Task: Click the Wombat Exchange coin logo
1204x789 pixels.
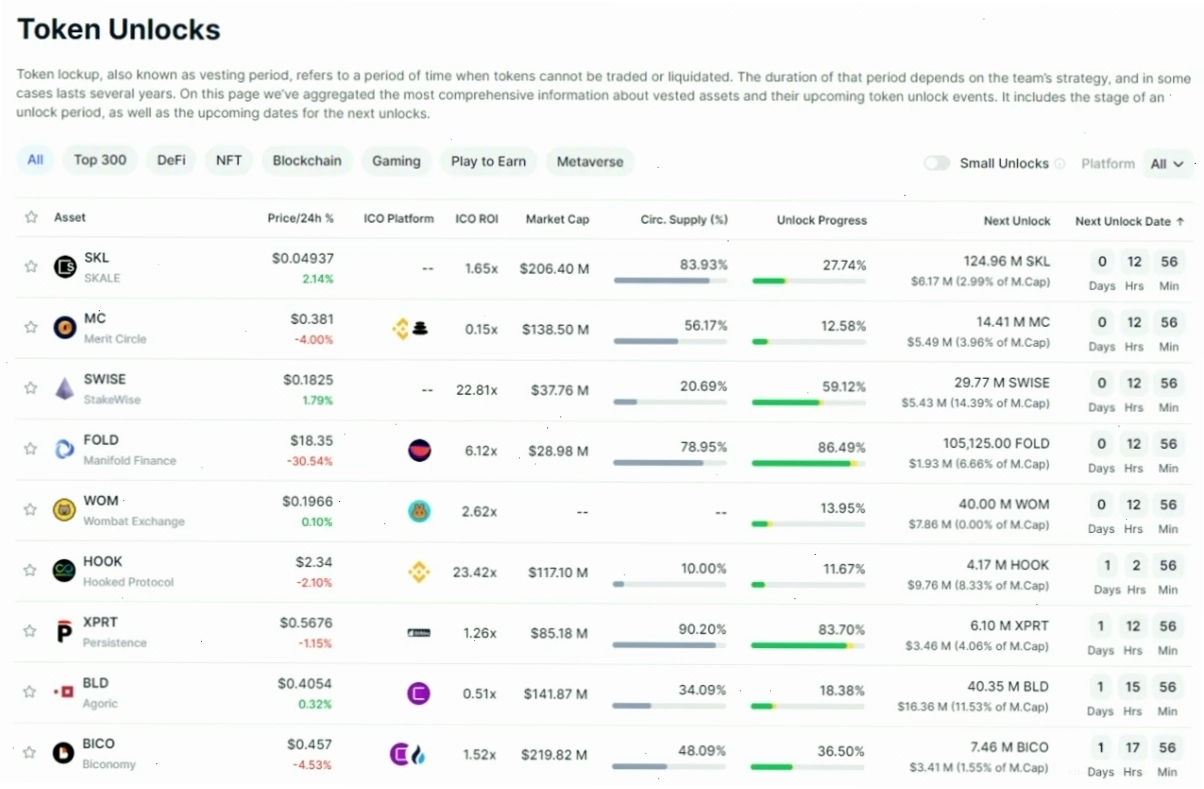Action: coord(65,509)
